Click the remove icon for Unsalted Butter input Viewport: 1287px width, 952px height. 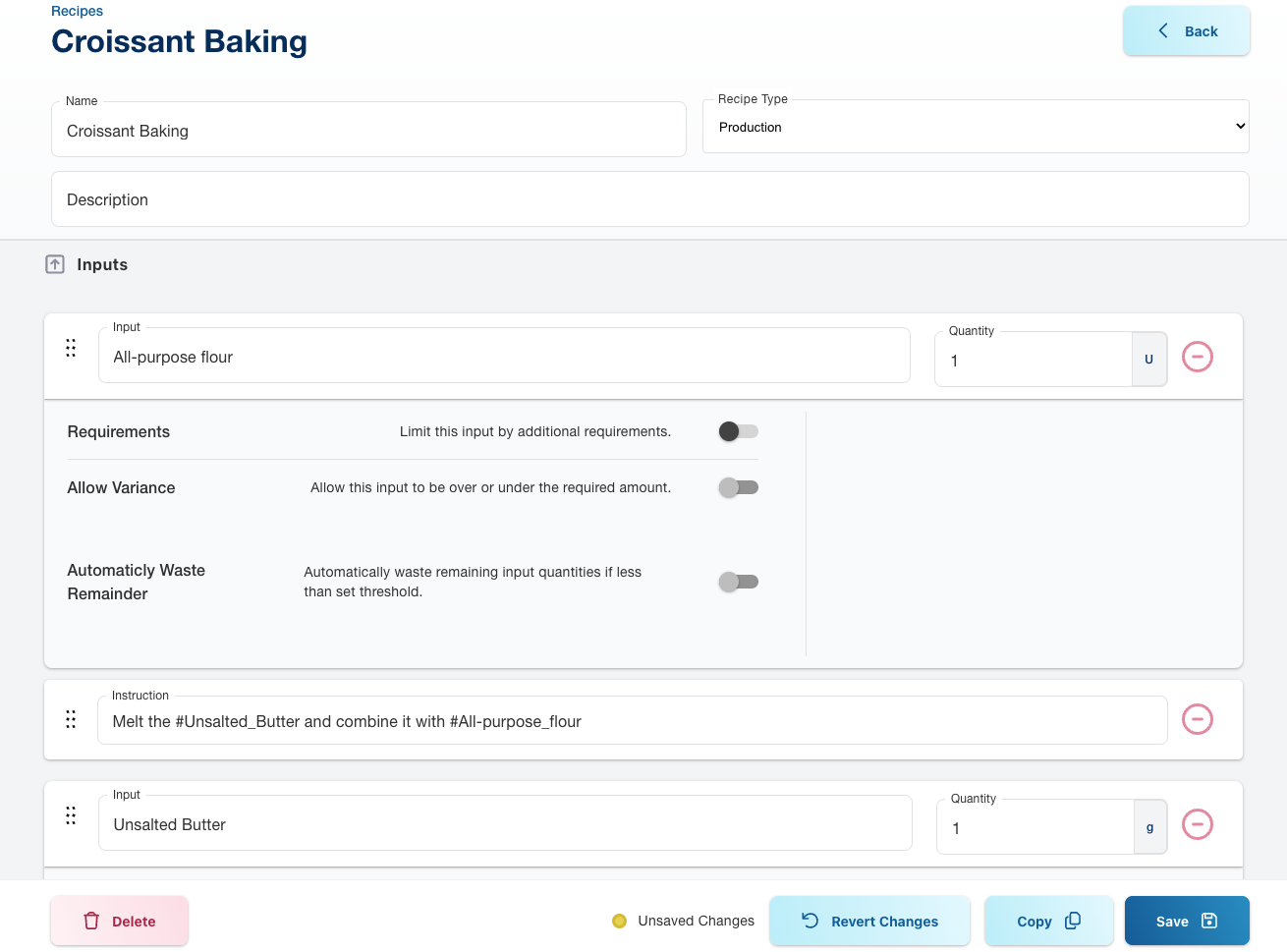(x=1197, y=824)
